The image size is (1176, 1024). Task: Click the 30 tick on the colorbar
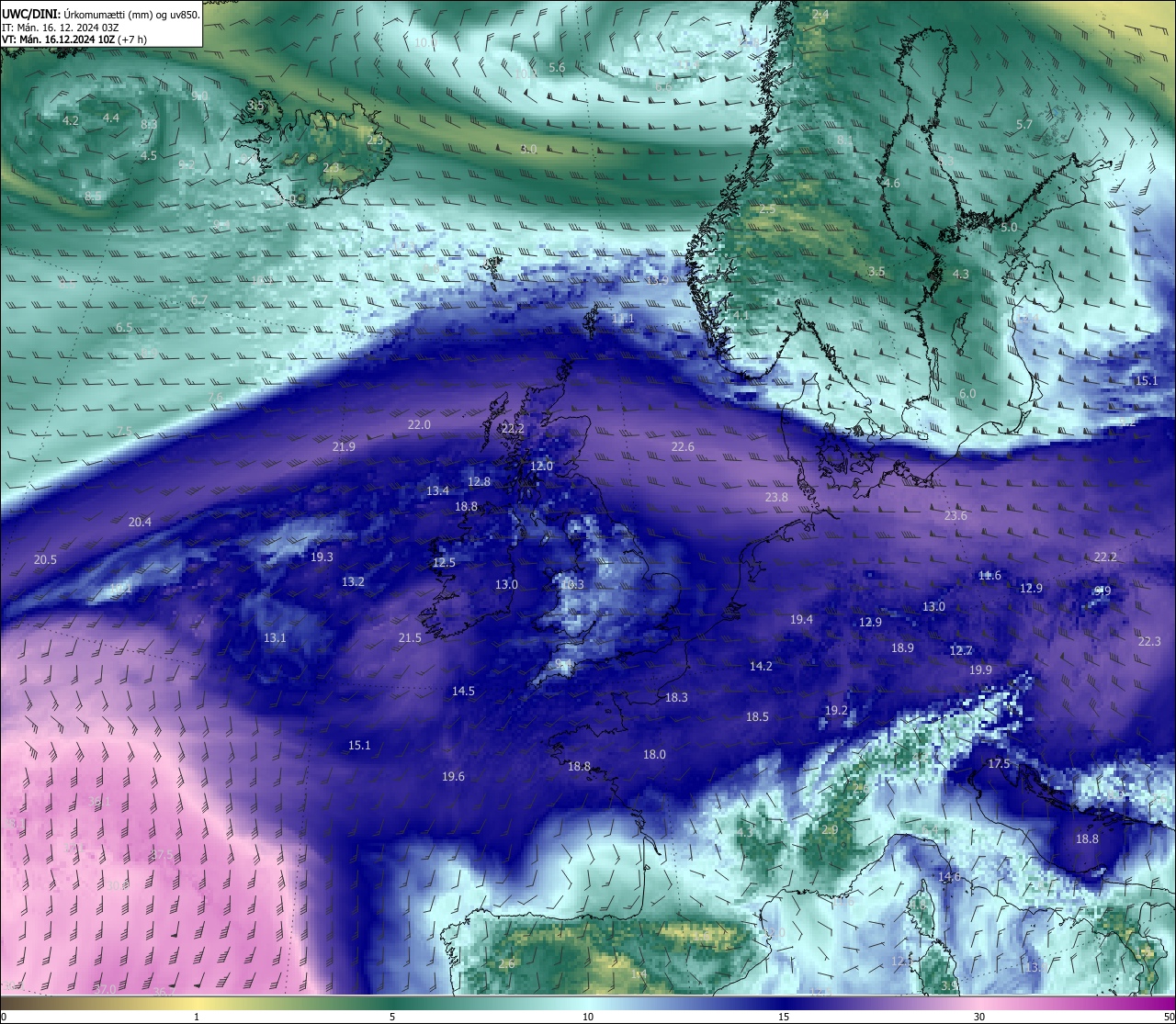click(979, 1017)
